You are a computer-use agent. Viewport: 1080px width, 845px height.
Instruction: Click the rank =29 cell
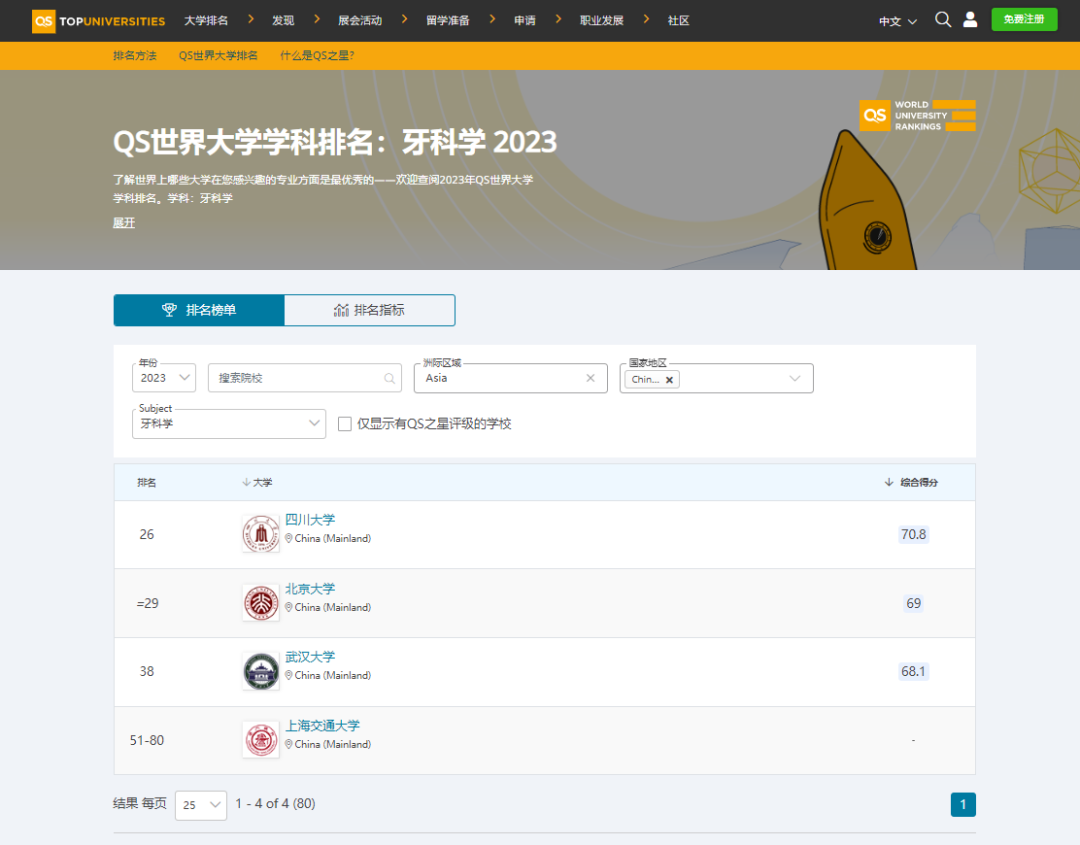(x=147, y=603)
